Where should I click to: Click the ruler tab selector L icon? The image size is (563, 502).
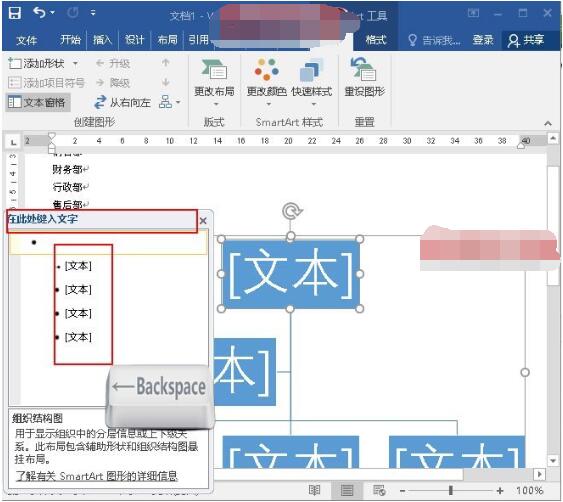[13, 143]
